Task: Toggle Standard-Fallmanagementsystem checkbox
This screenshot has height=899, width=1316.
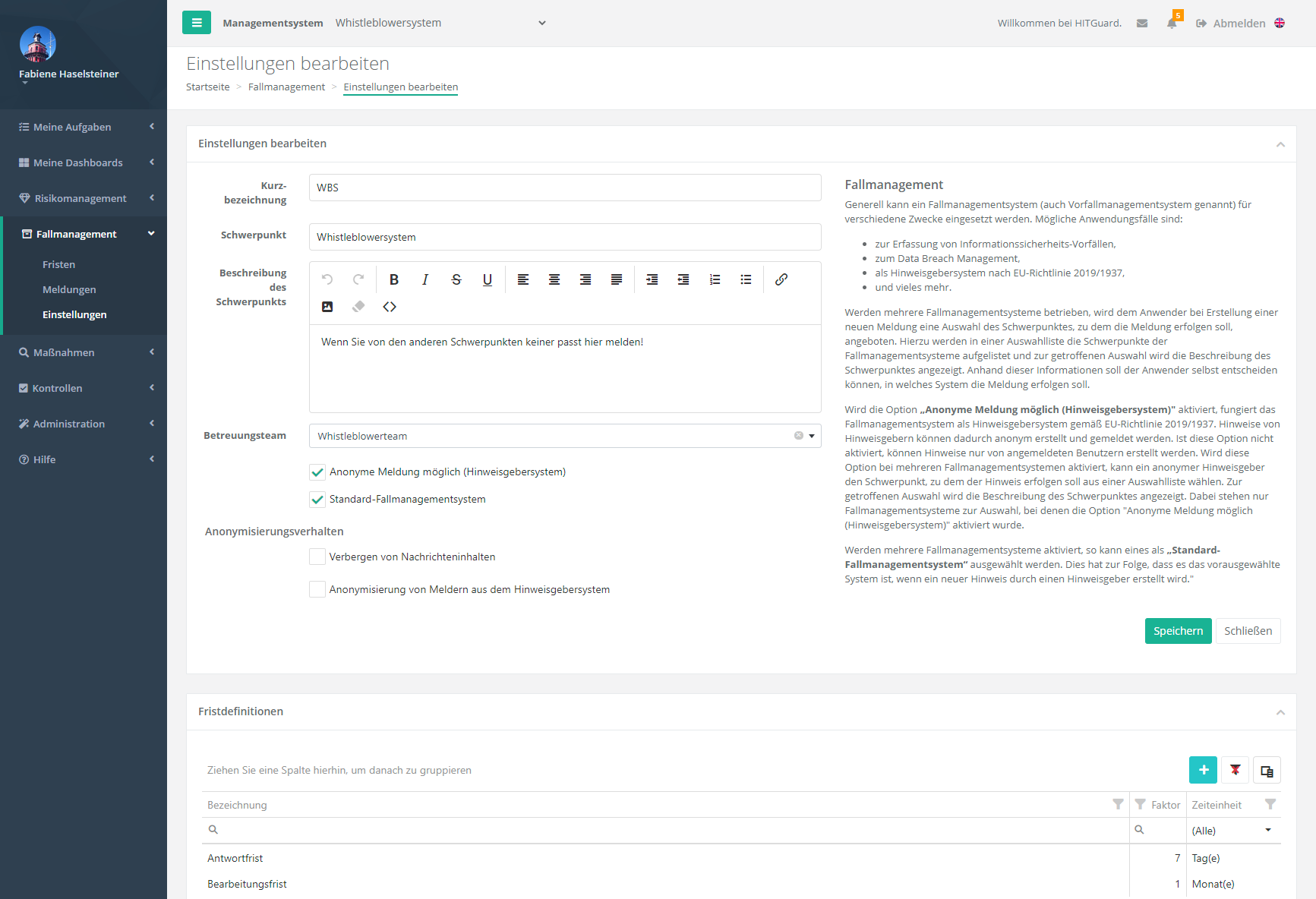Action: click(x=317, y=500)
